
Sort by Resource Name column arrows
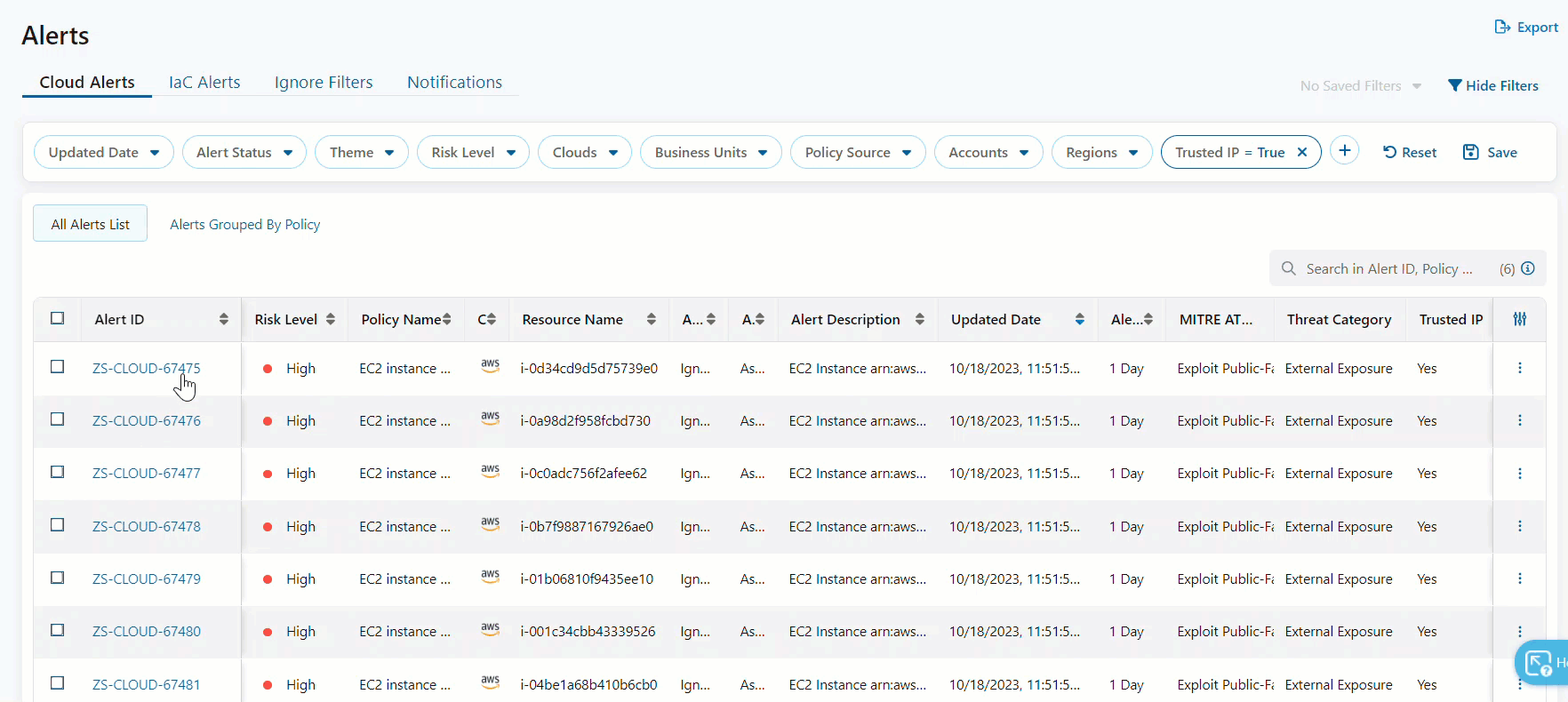pyautogui.click(x=652, y=319)
